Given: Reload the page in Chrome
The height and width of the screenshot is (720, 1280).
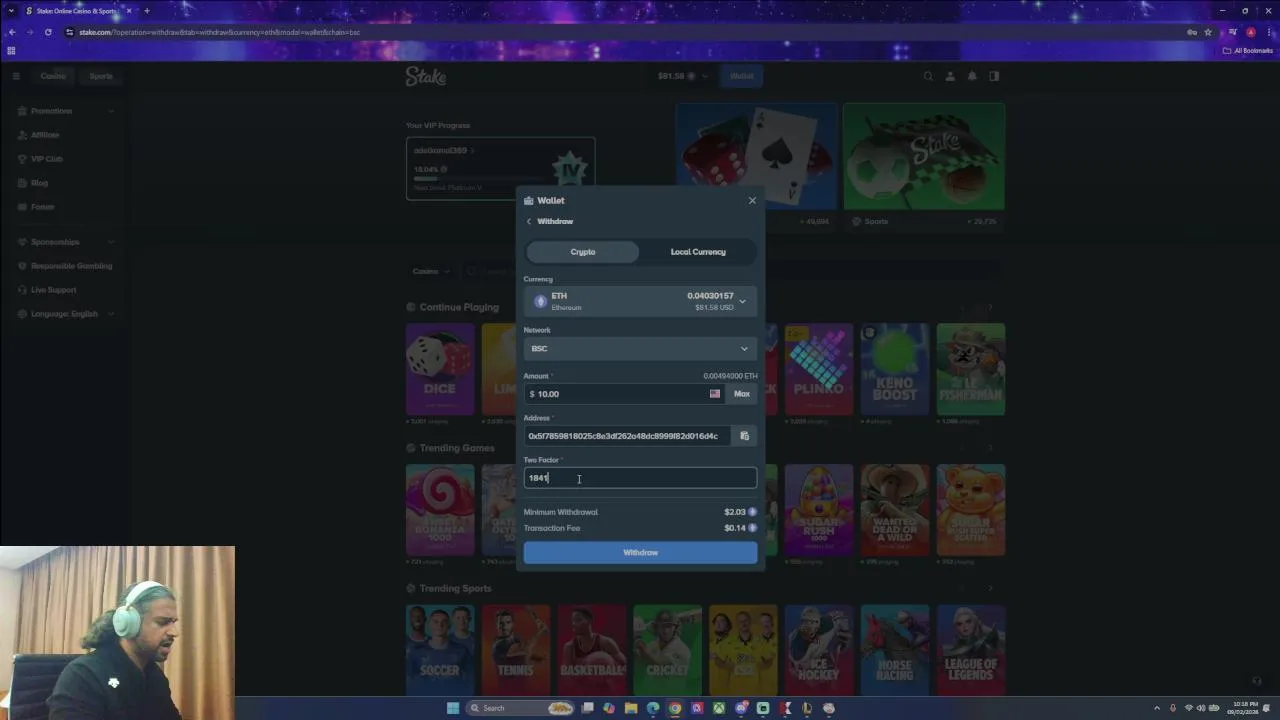Looking at the screenshot, I should tap(48, 32).
